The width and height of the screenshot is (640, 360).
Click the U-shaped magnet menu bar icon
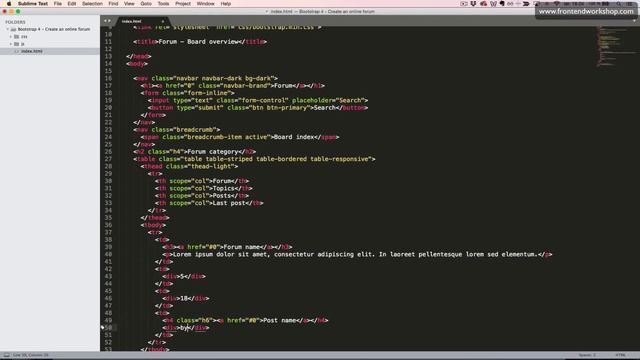click(473, 4)
